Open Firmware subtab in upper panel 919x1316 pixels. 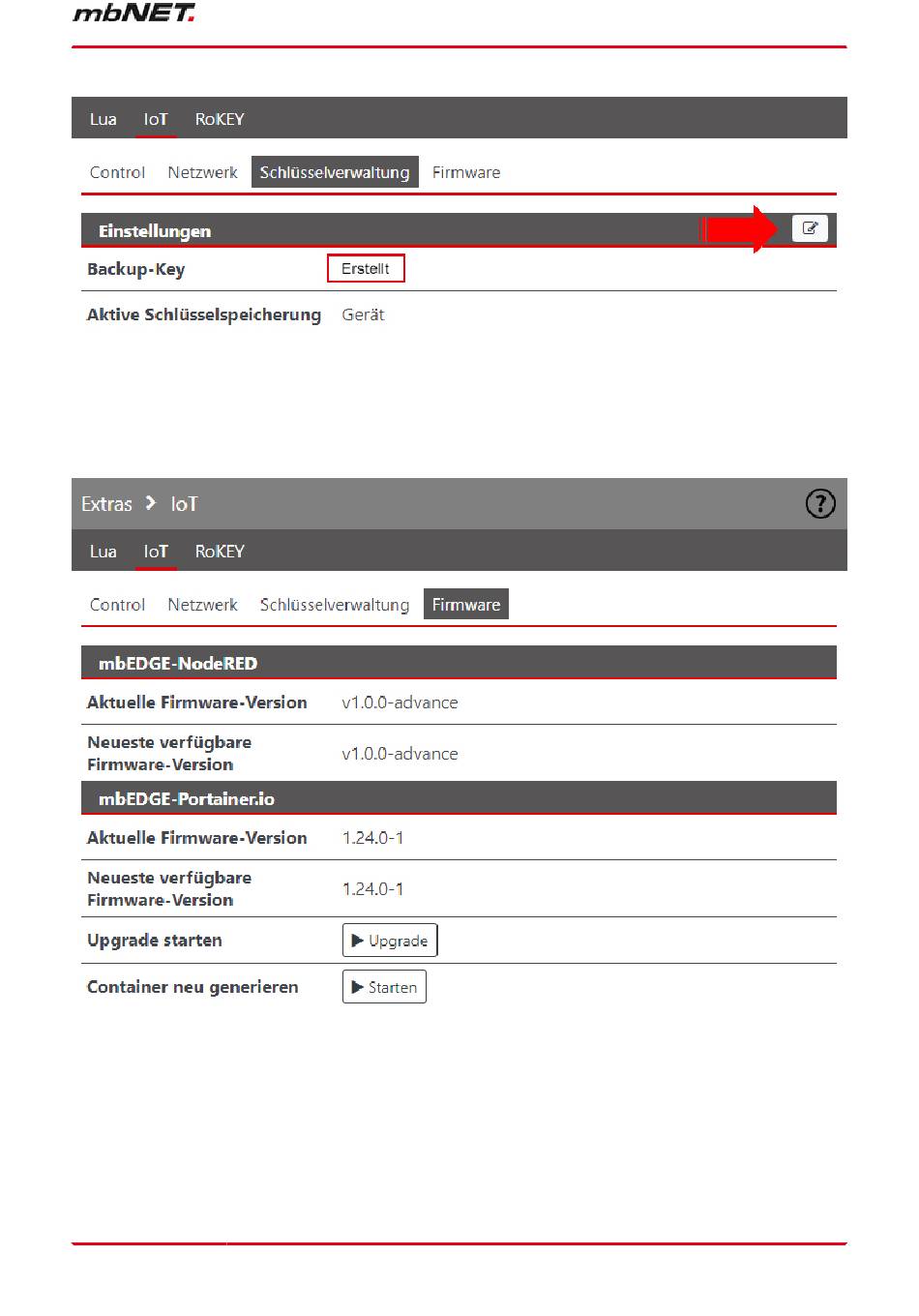[x=466, y=172]
